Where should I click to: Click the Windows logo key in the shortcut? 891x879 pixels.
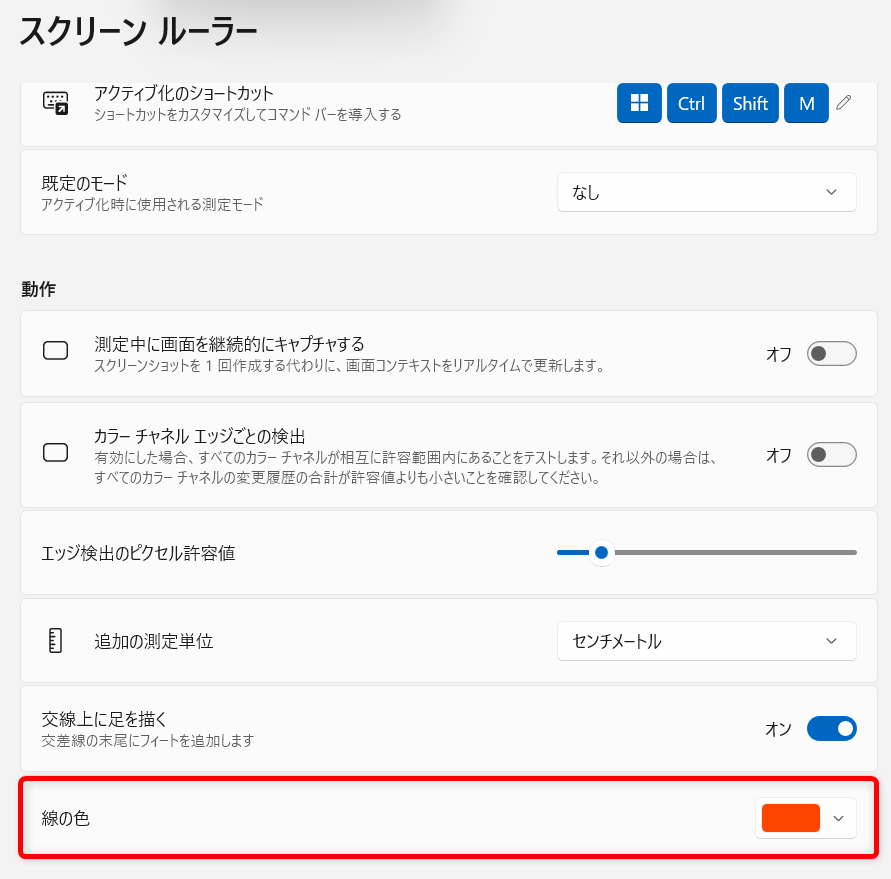638,102
